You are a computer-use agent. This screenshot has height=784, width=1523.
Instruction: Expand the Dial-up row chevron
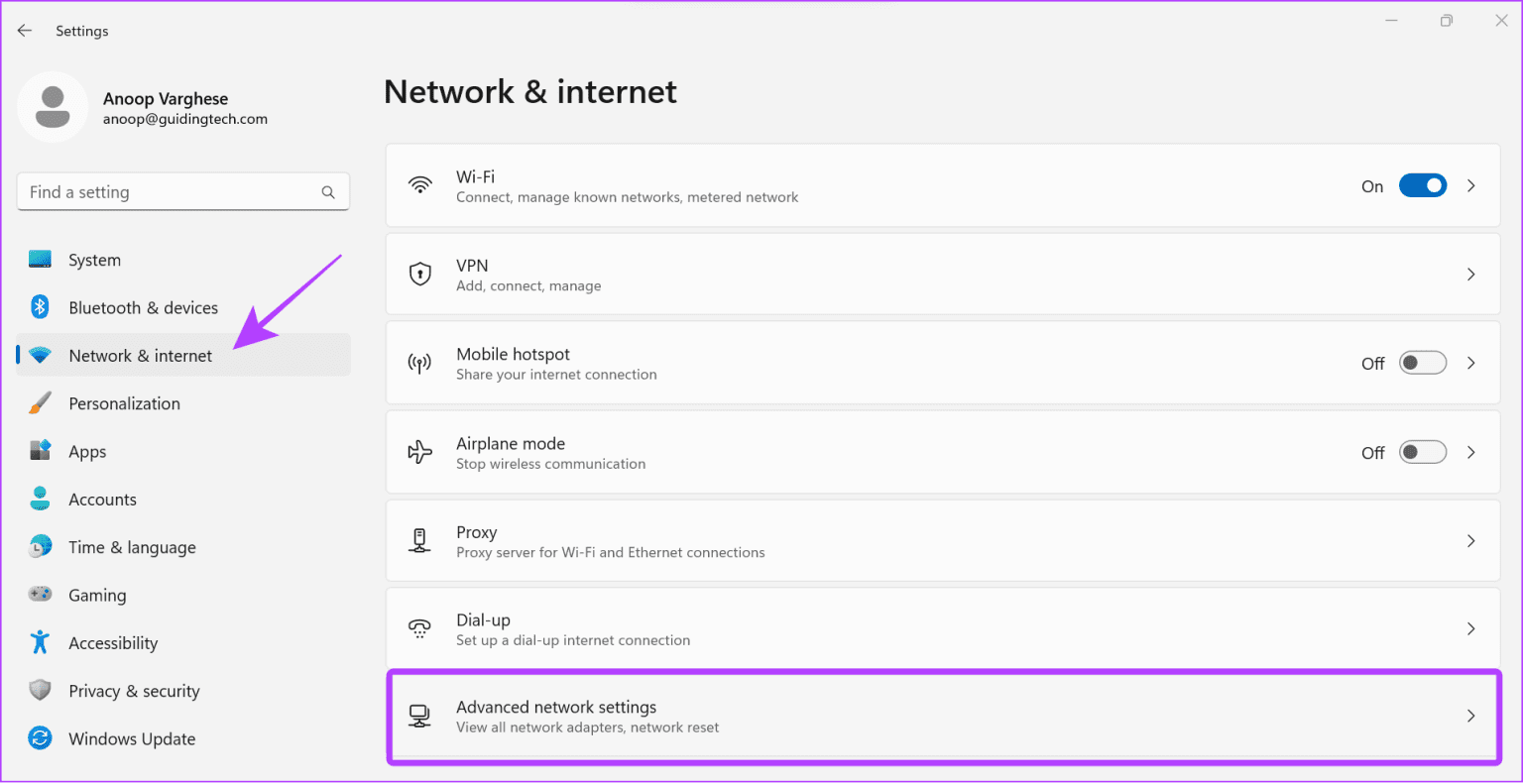[1470, 629]
